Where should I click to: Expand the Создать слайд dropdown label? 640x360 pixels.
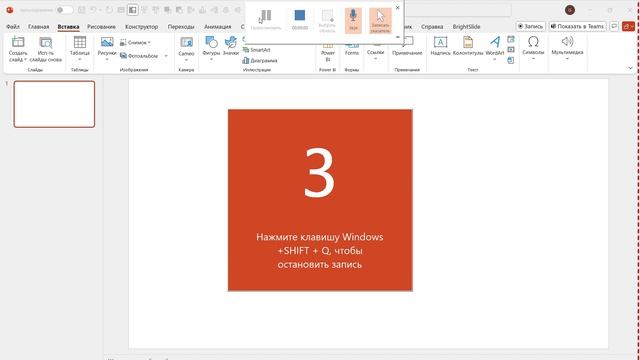click(18, 56)
